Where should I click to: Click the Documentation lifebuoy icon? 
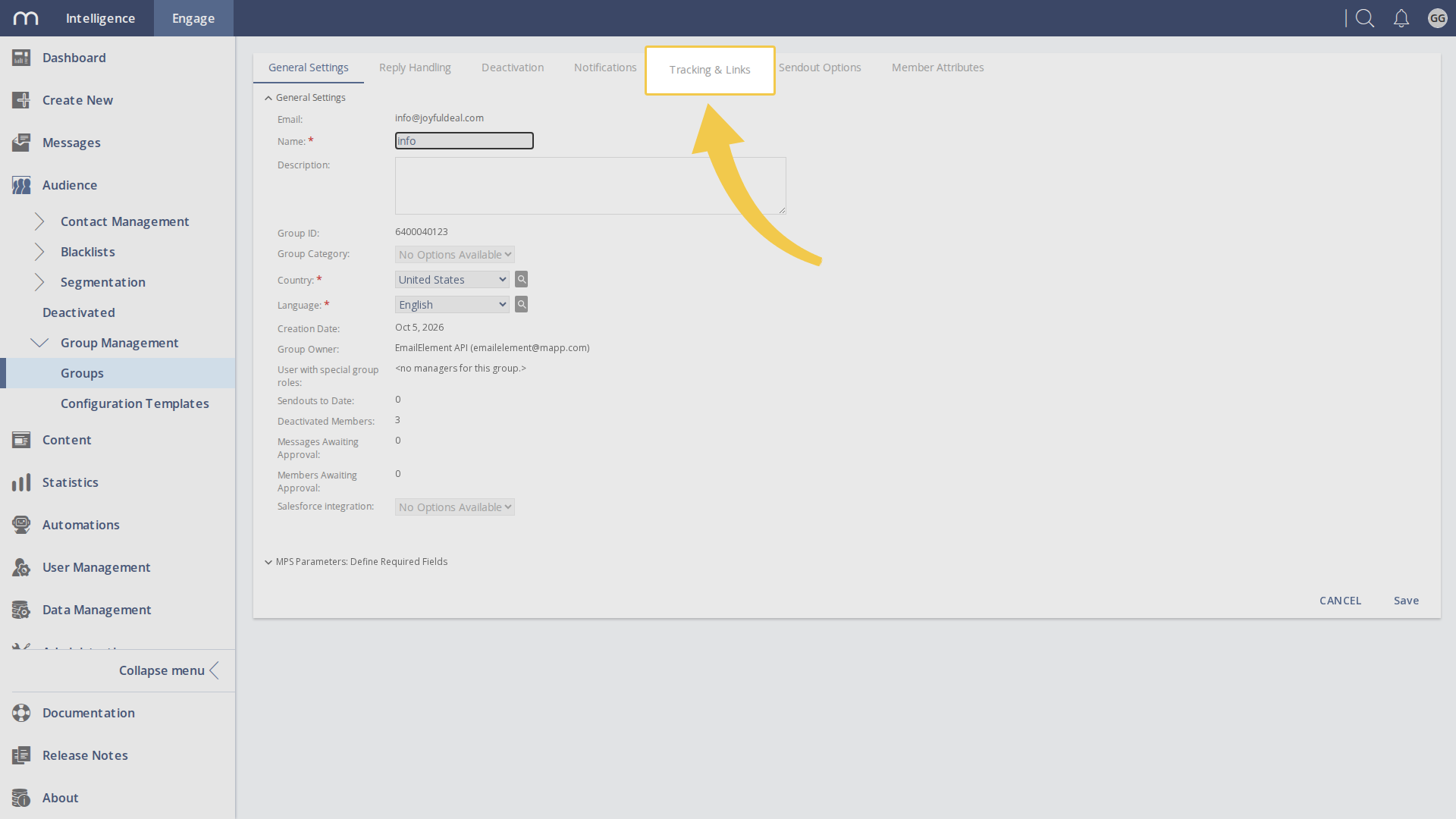21,713
